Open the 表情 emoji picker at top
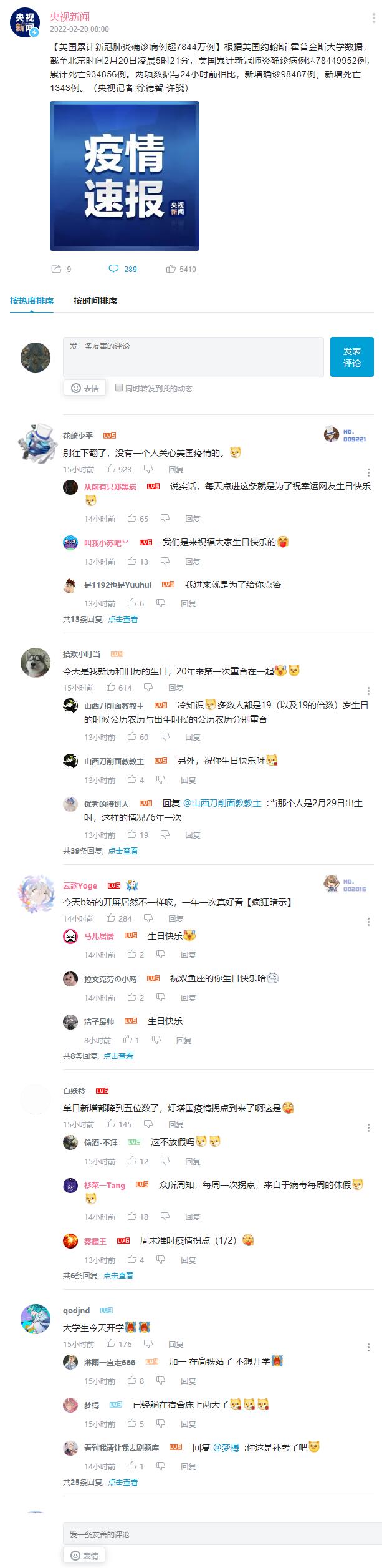382x1568 pixels. [x=85, y=388]
